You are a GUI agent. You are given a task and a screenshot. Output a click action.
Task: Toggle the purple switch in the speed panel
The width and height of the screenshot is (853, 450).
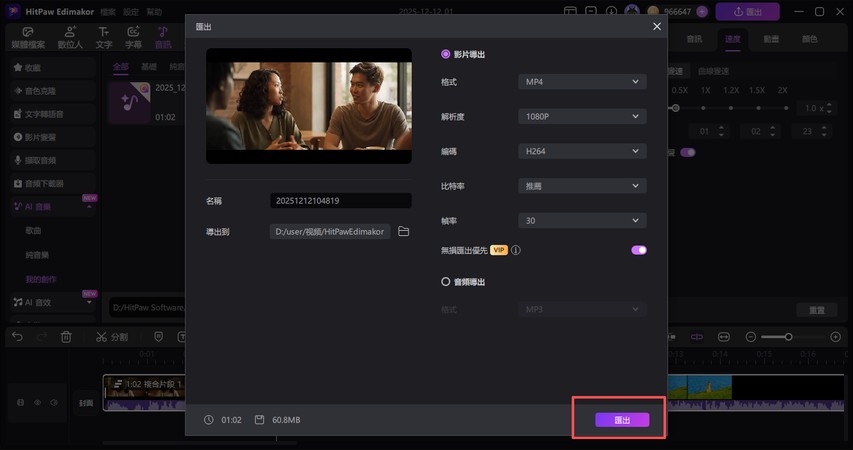coord(688,152)
